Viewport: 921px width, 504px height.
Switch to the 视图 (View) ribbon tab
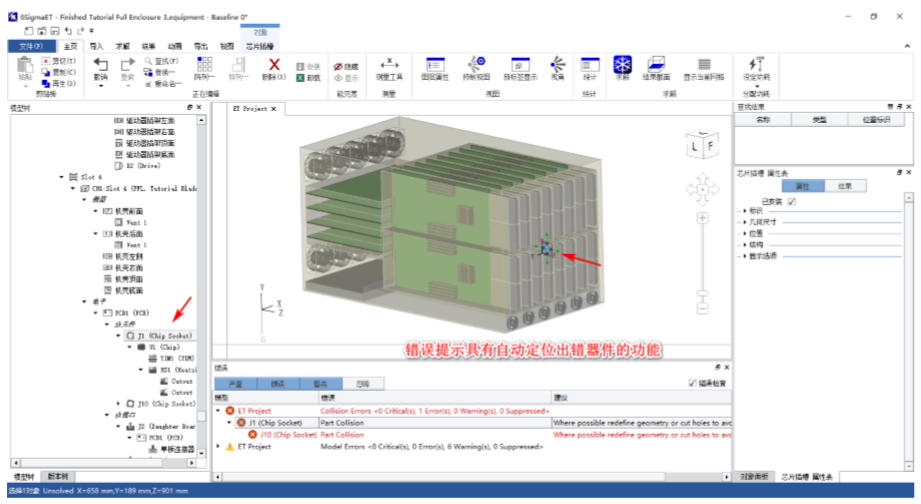[x=227, y=46]
